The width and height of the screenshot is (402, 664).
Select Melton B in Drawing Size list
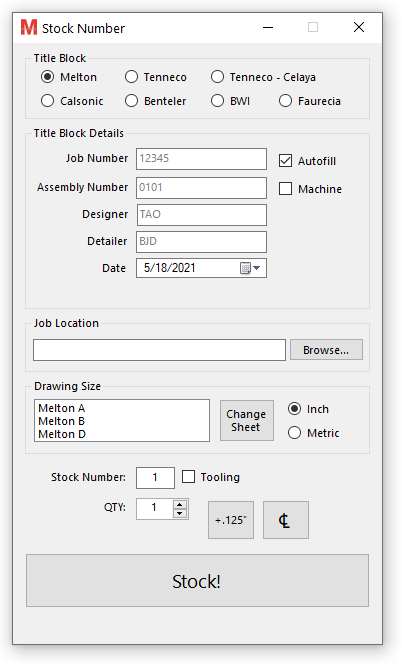(x=61, y=421)
